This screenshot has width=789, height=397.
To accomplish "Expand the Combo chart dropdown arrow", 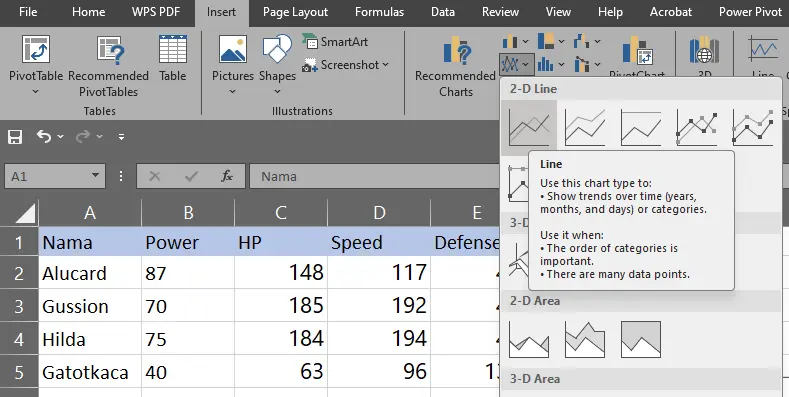I will click(x=597, y=64).
